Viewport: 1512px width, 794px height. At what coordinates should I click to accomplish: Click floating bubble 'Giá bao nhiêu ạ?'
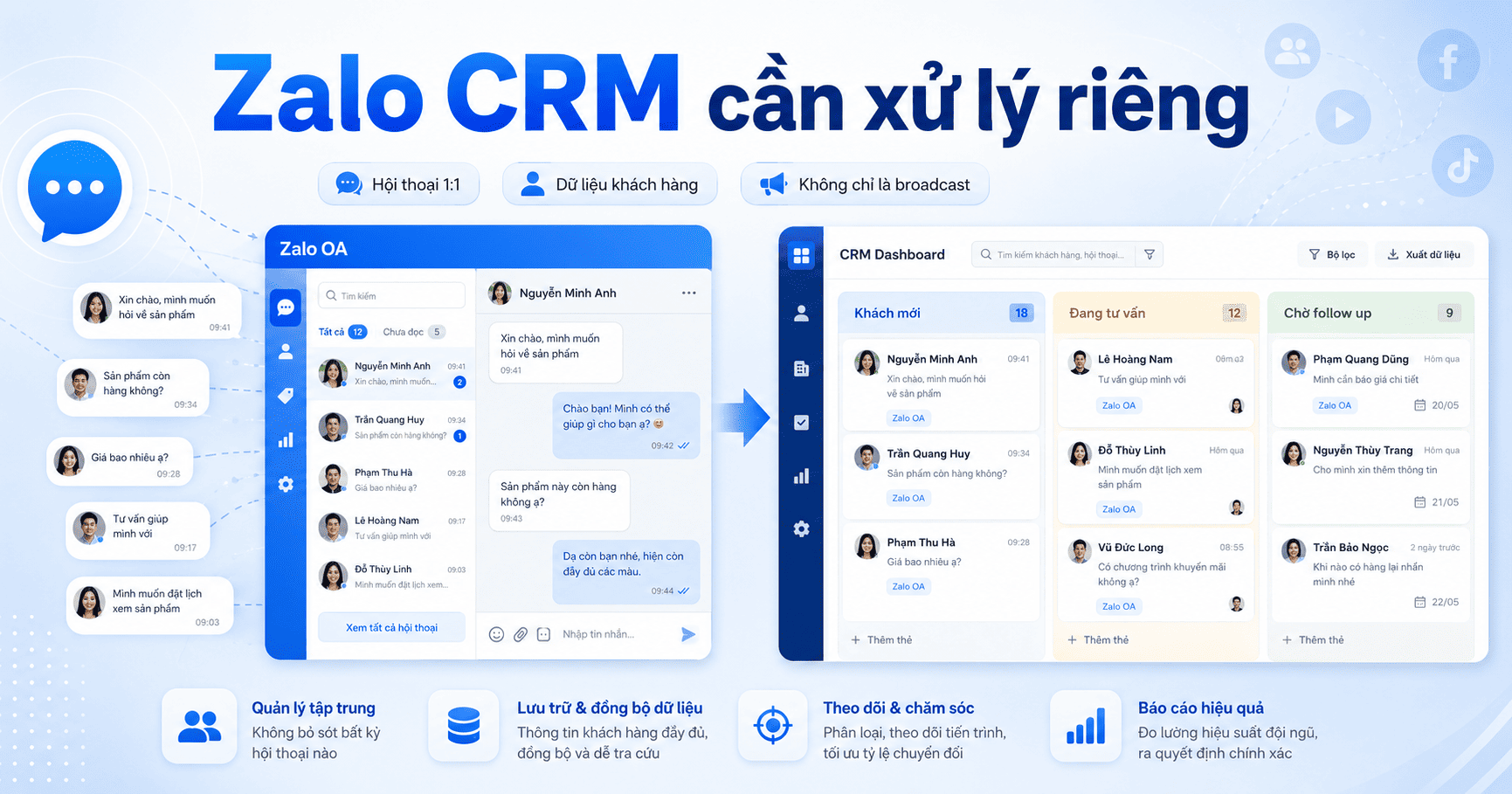coord(120,461)
